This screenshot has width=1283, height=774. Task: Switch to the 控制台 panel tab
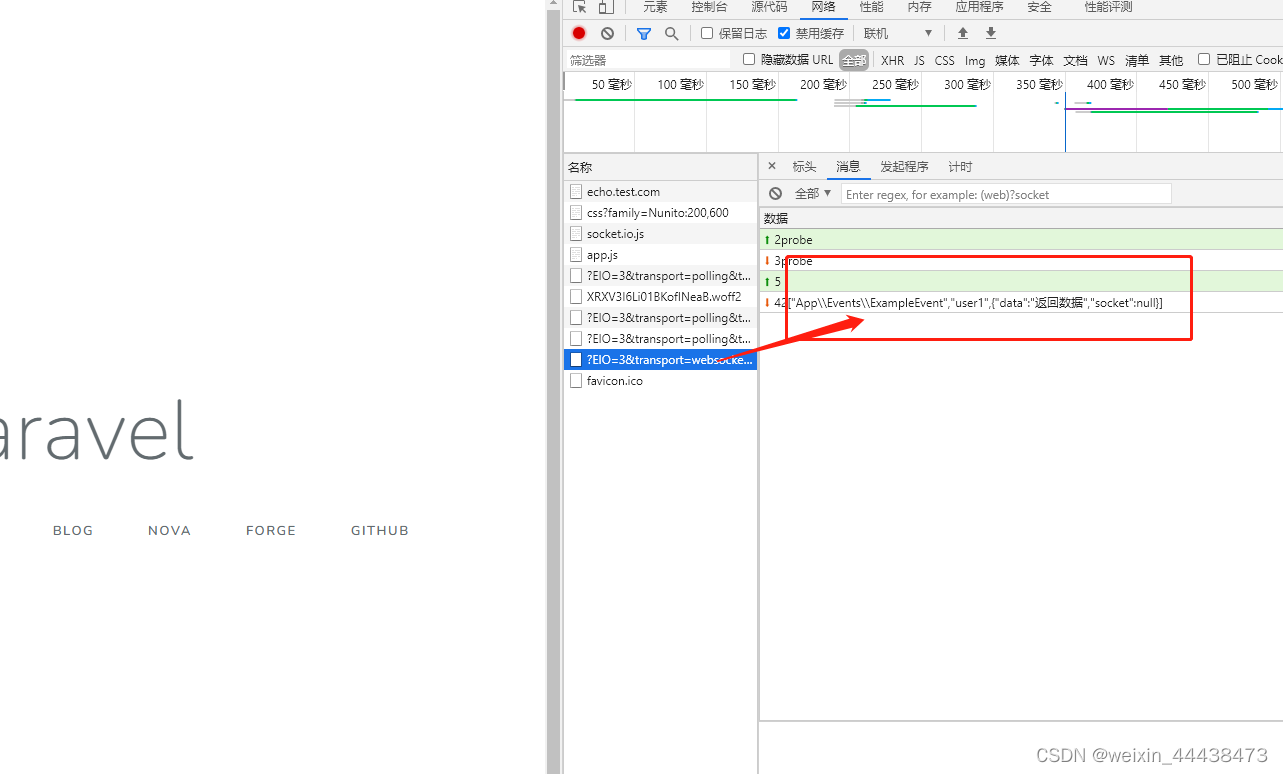709,7
